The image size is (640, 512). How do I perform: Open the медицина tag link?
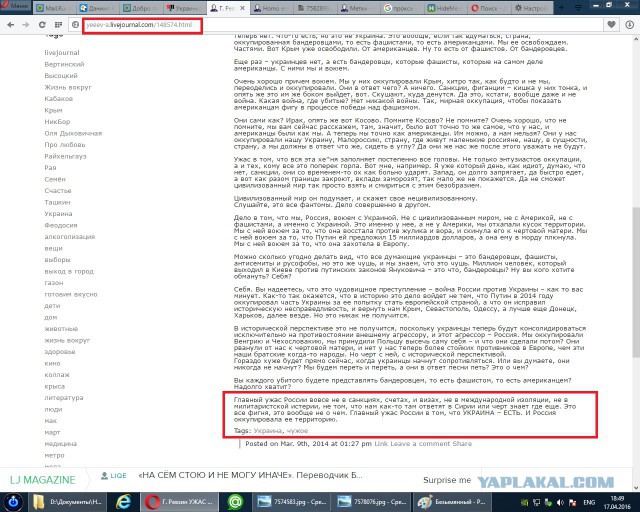(x=61, y=443)
